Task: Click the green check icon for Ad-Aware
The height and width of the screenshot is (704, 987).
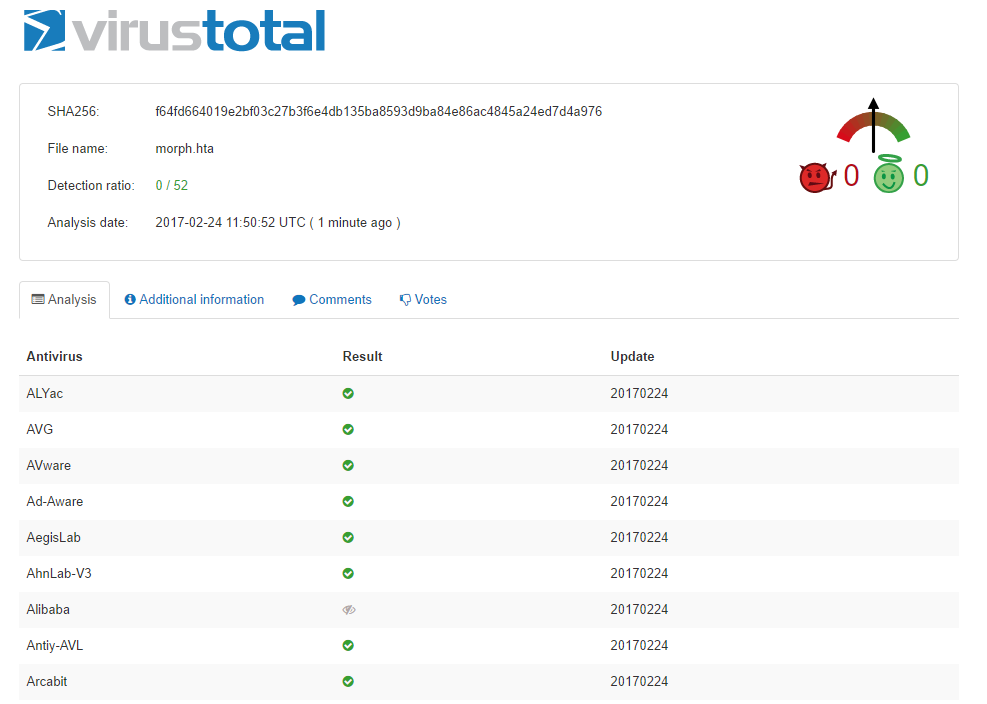Action: tap(348, 501)
